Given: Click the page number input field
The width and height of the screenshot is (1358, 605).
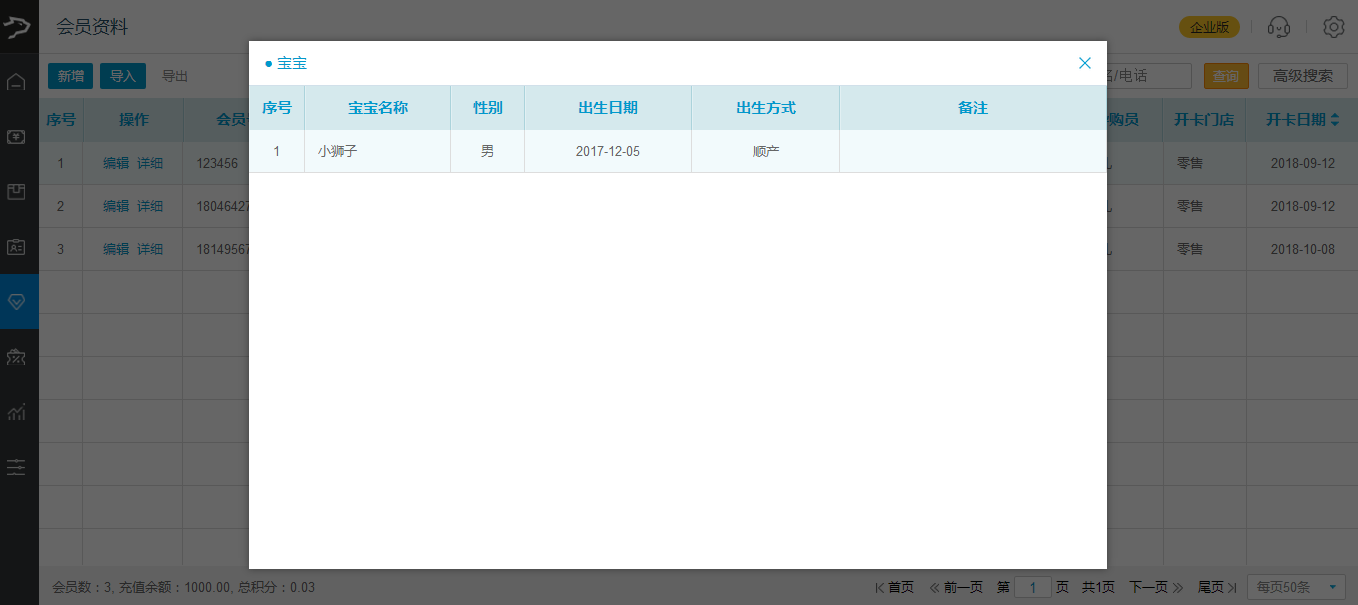Looking at the screenshot, I should pos(1032,587).
